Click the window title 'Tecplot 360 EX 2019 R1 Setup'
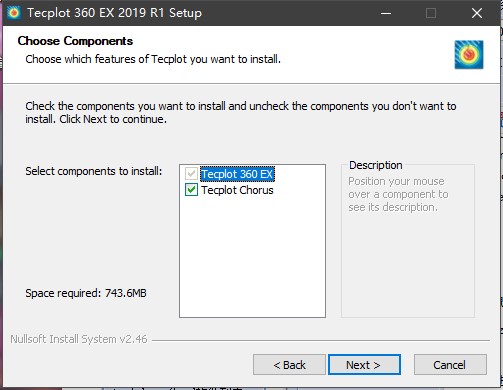503x390 pixels. pyautogui.click(x=114, y=13)
